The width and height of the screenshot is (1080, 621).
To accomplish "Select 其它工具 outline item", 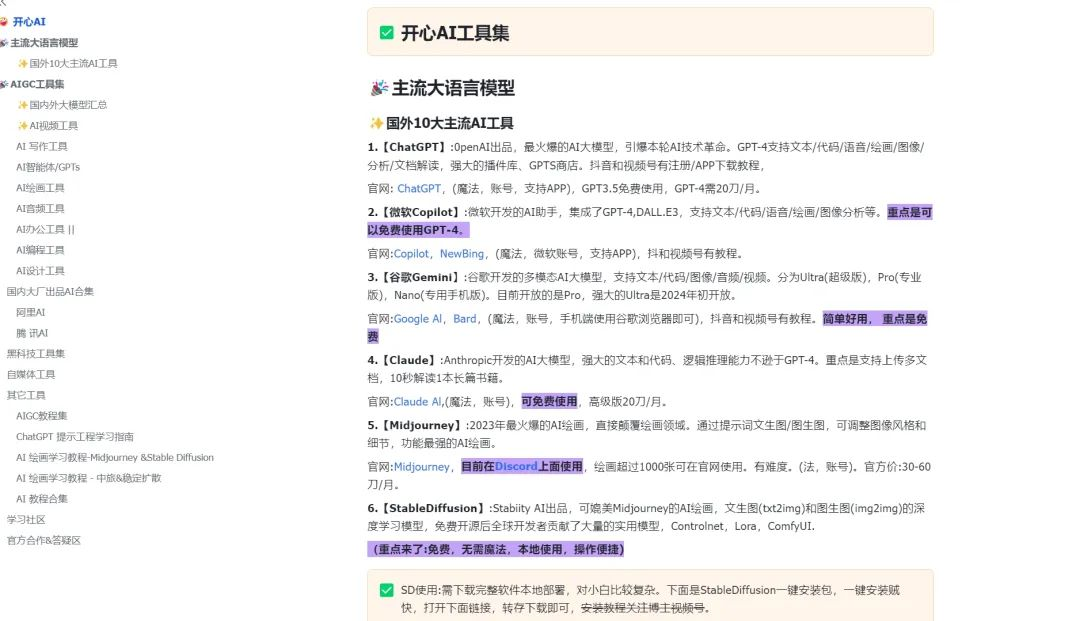I will [25, 394].
